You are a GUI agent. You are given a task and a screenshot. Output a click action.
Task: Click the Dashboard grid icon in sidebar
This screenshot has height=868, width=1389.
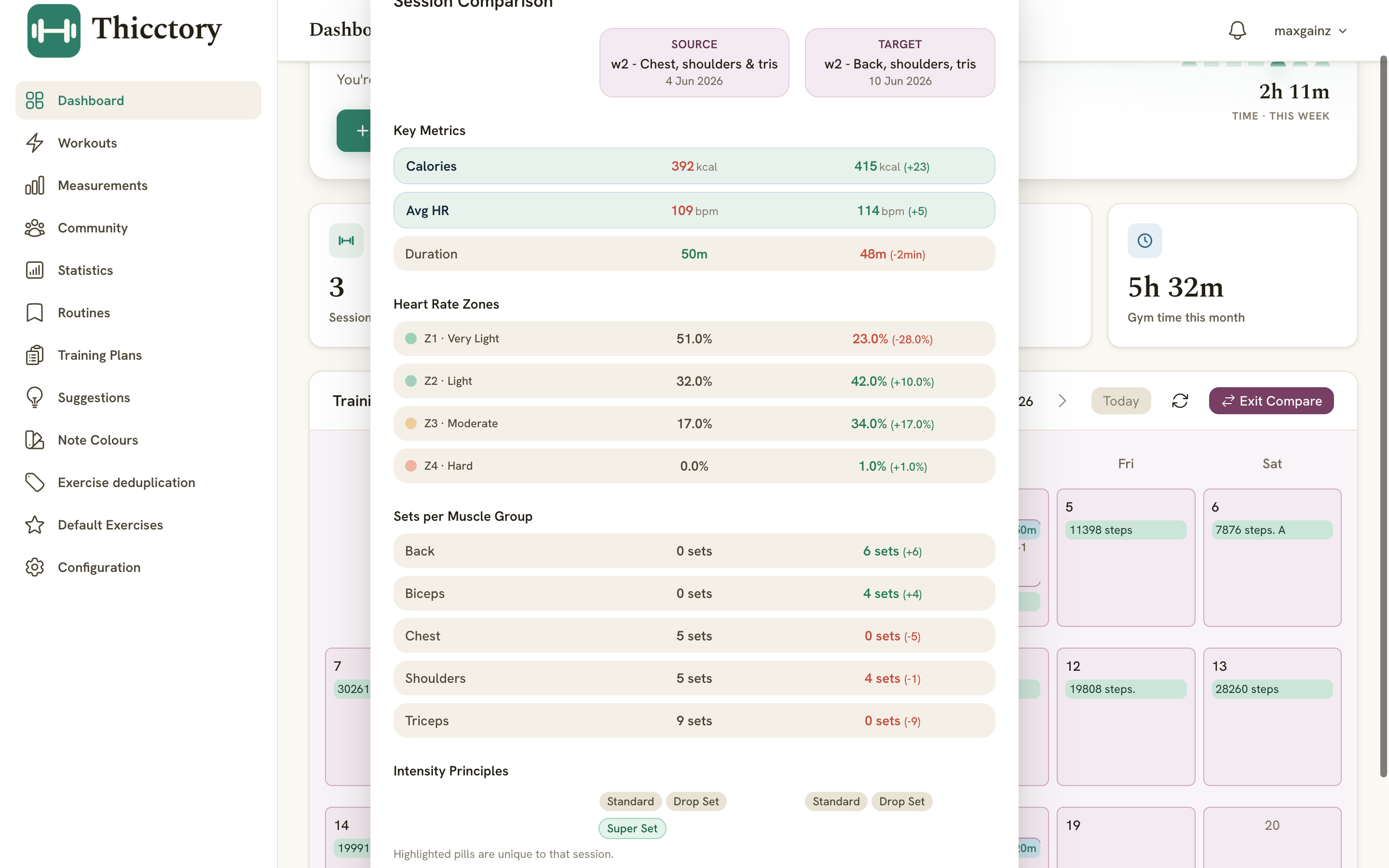[x=34, y=100]
